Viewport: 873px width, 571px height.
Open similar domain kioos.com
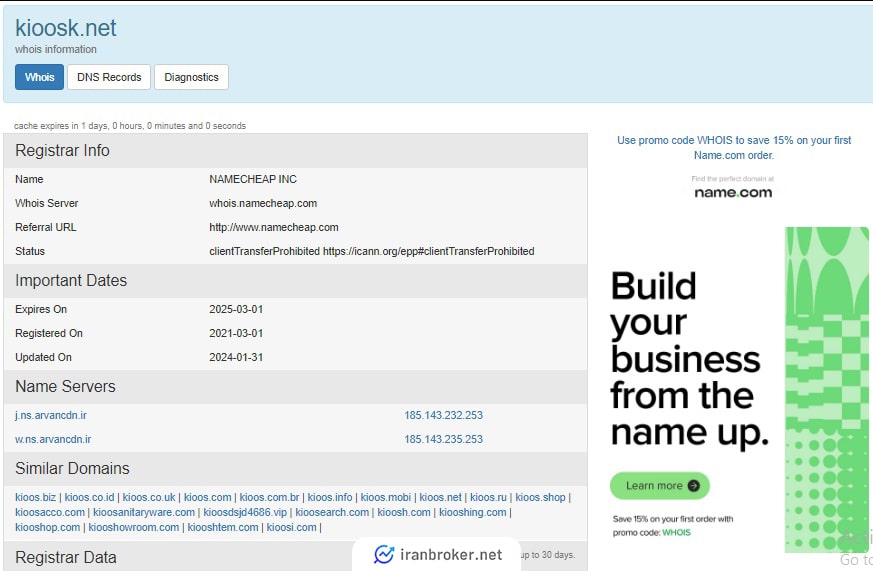(x=207, y=497)
